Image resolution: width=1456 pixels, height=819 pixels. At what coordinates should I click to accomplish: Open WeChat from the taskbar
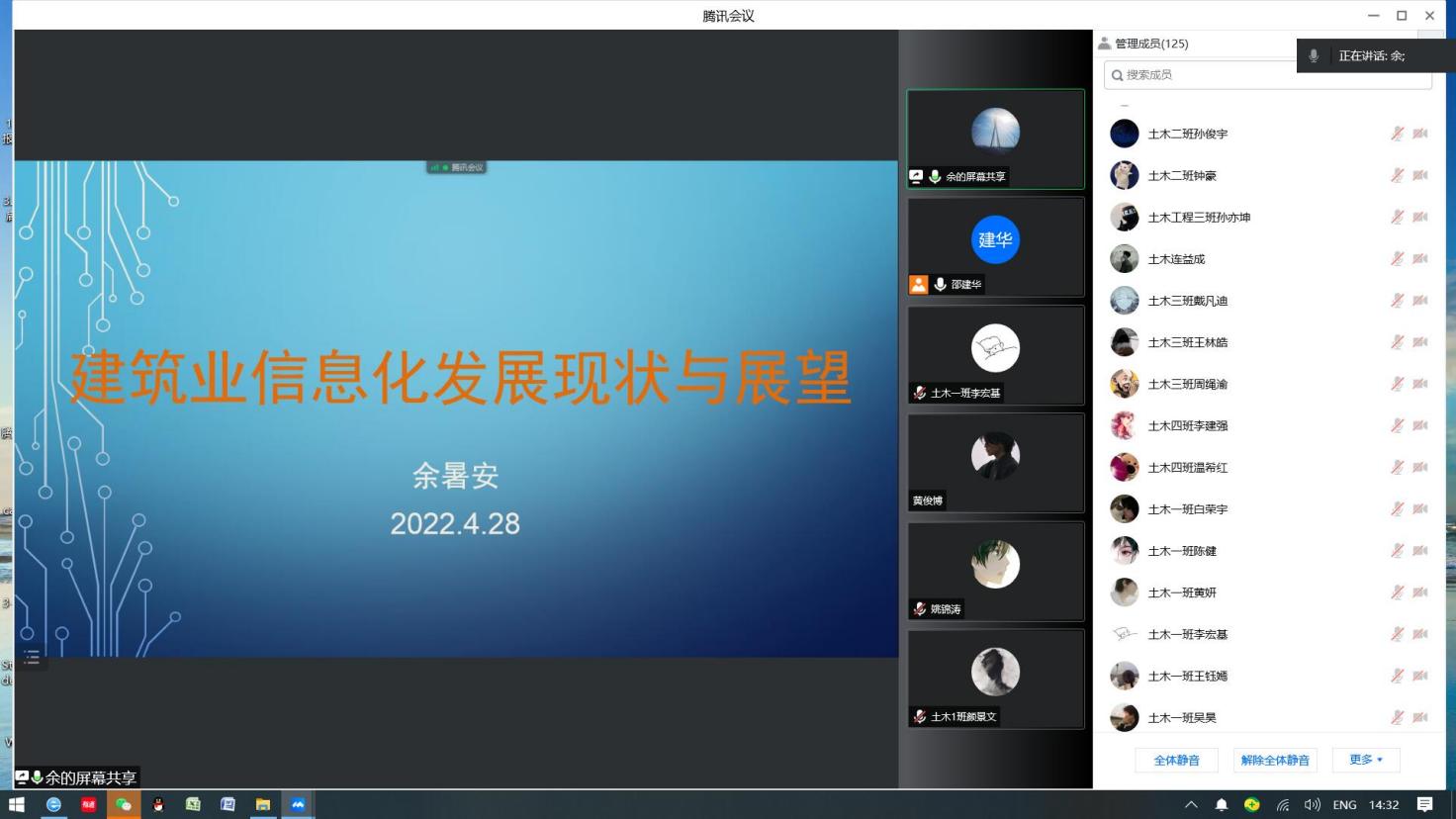124,804
